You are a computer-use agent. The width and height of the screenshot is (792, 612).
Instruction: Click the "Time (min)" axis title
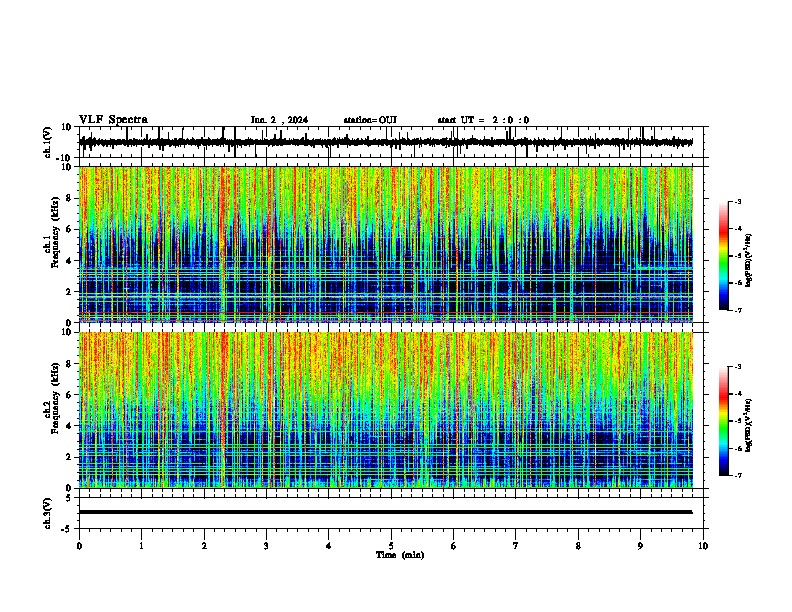[400, 555]
